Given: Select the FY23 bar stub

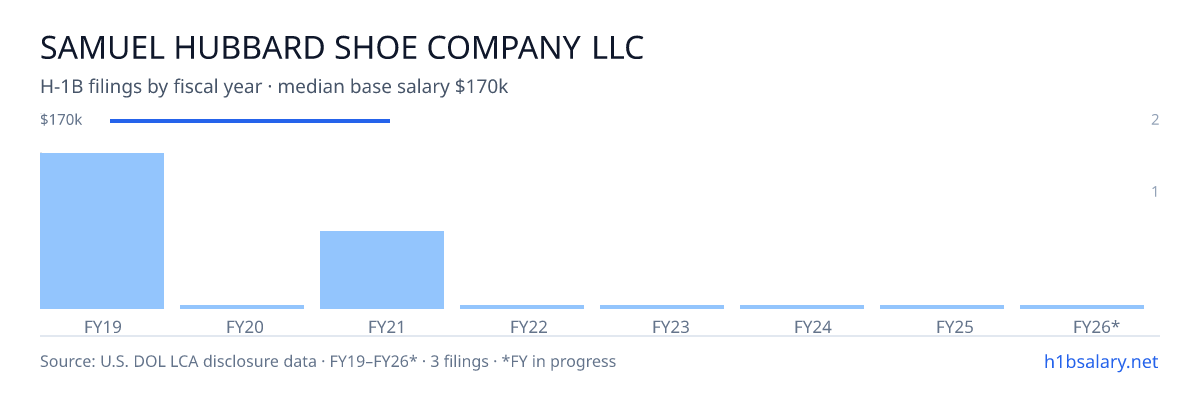Looking at the screenshot, I should click(x=662, y=307).
